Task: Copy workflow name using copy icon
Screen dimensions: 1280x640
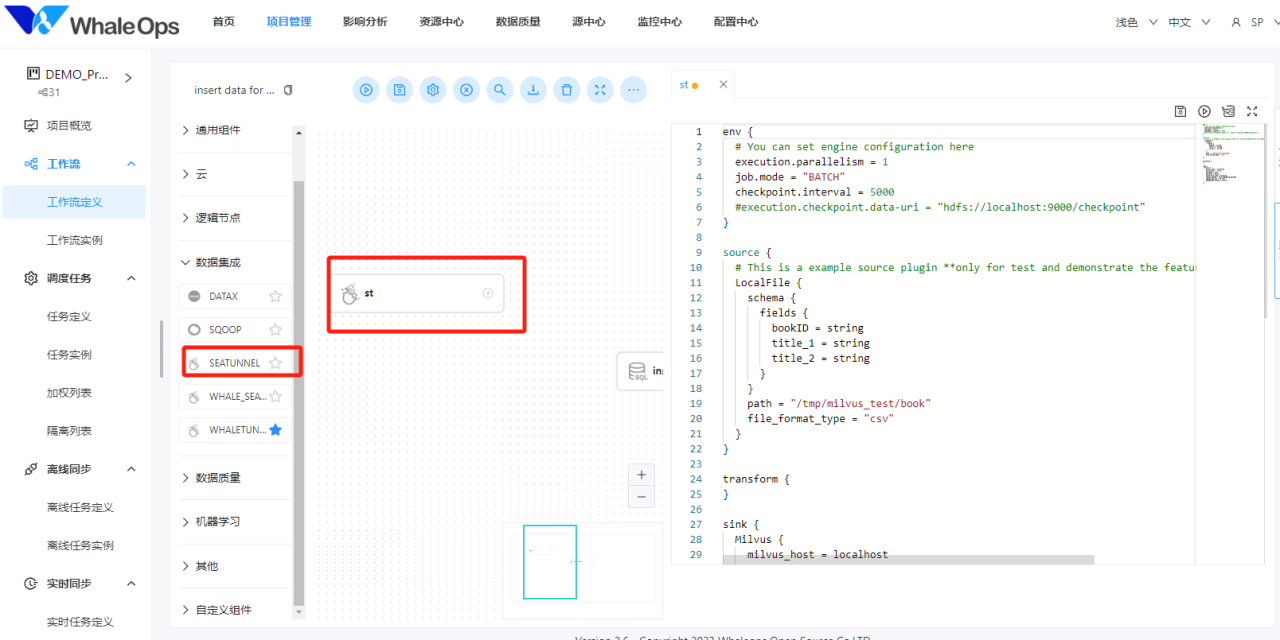Action: tap(288, 90)
